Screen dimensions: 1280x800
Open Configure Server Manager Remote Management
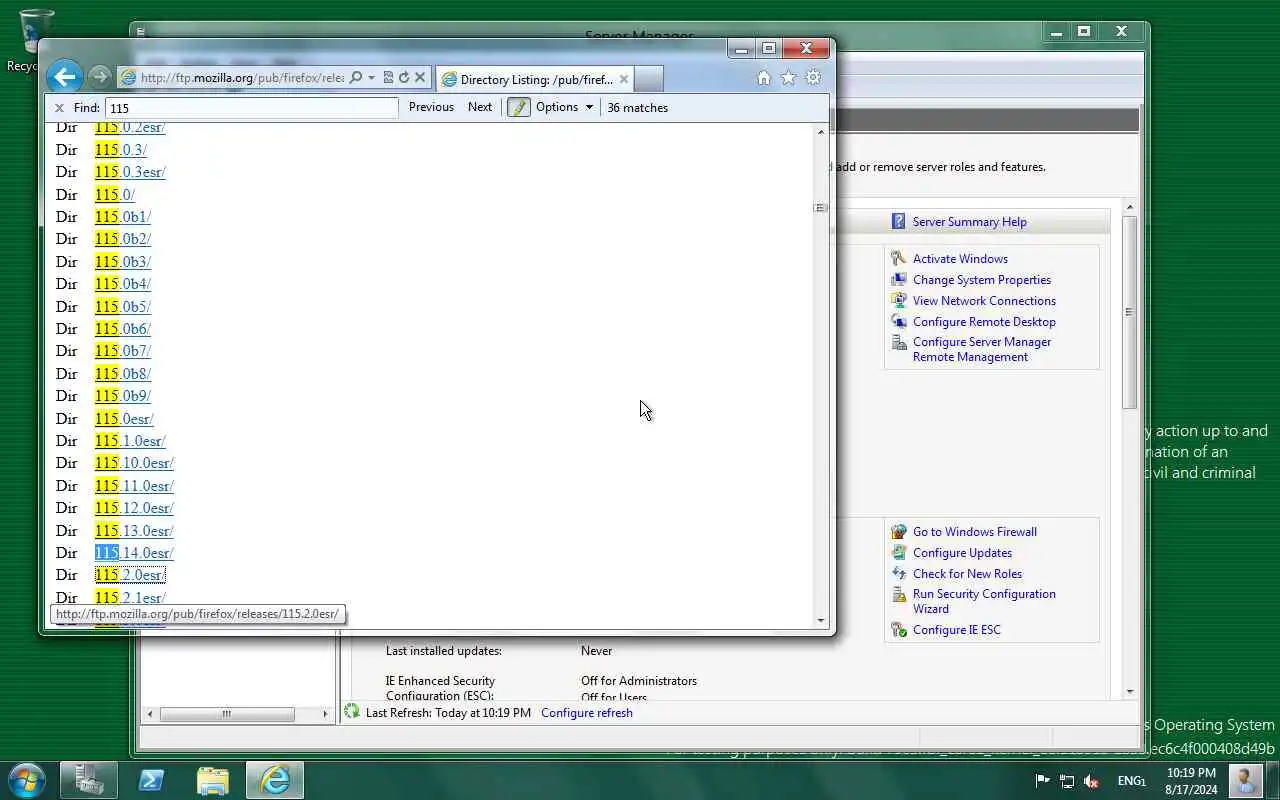coord(981,349)
